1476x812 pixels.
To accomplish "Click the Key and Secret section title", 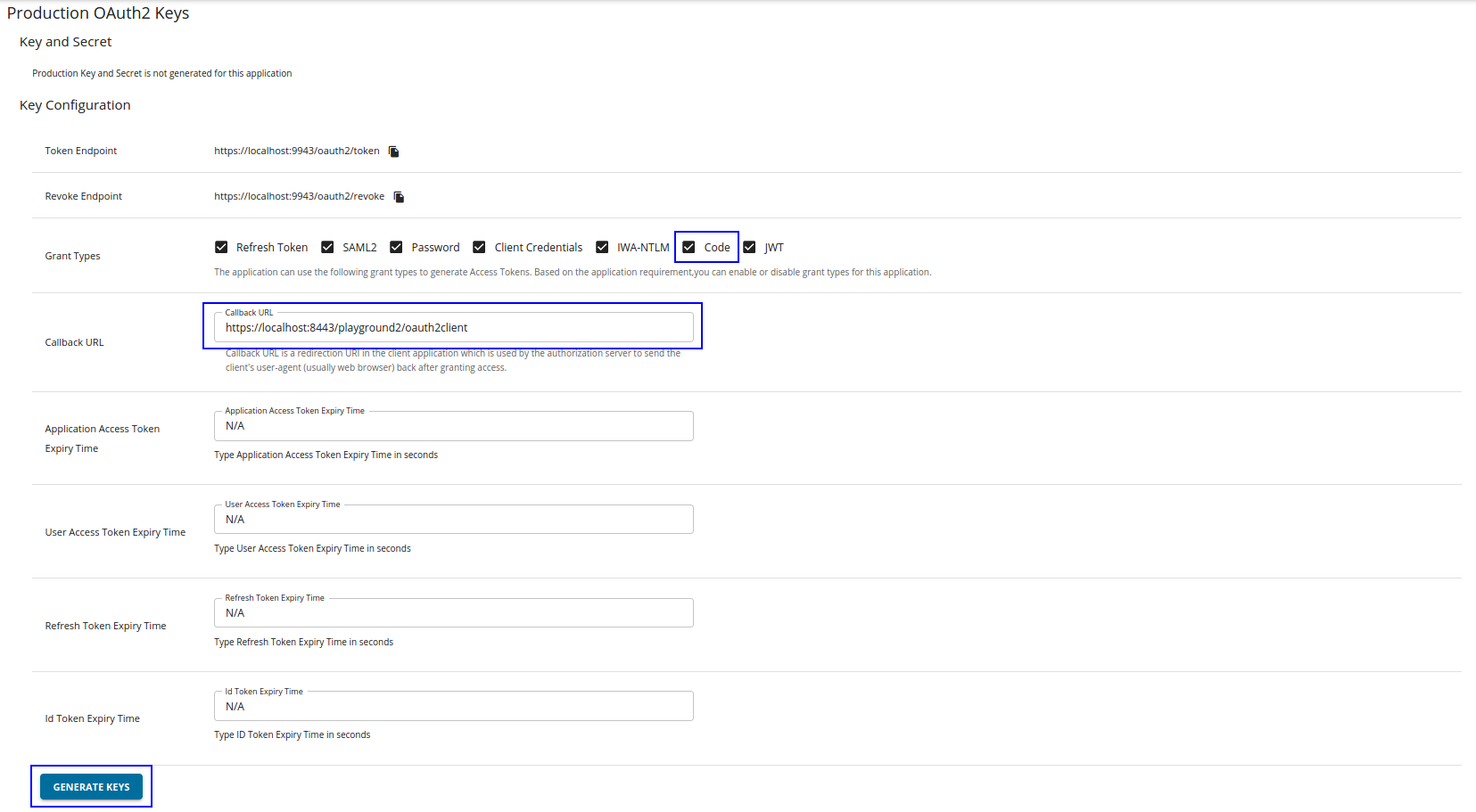I will pos(65,41).
